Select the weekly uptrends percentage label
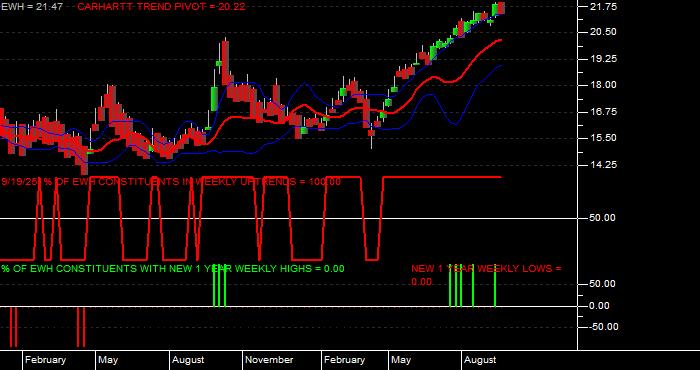This screenshot has width=700, height=370. click(171, 182)
